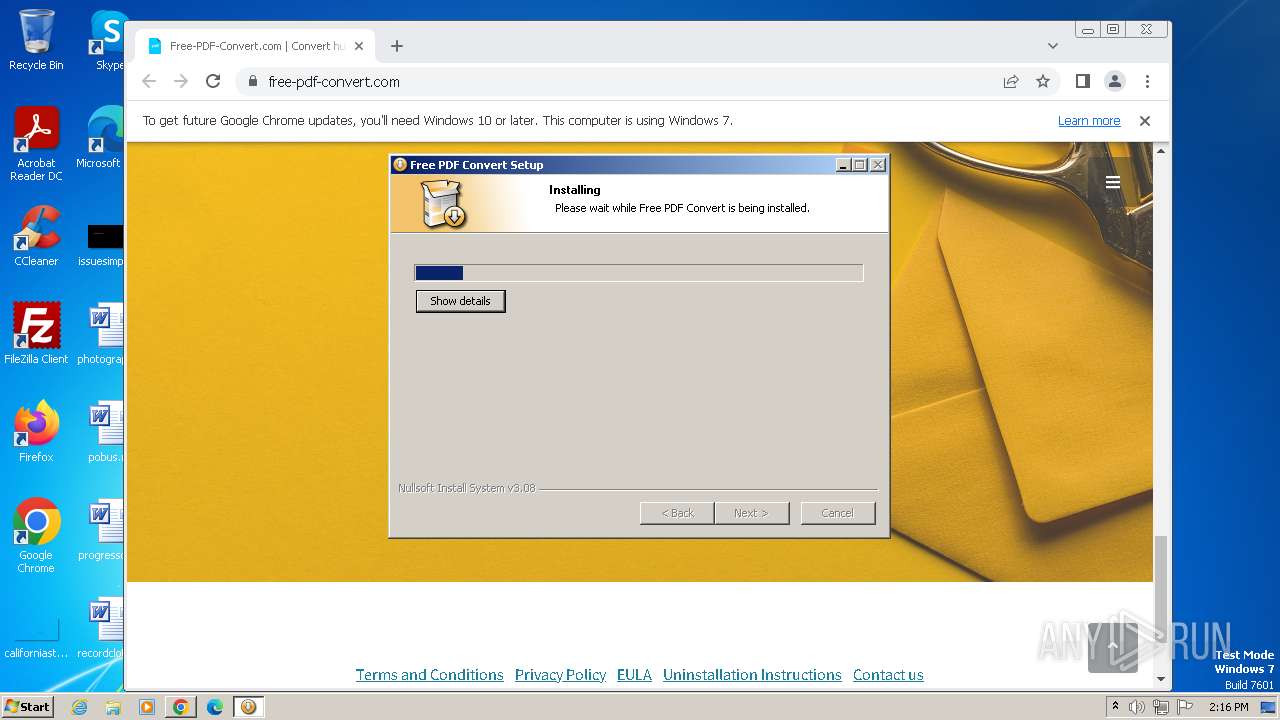Open Terms and Conditions link
Image resolution: width=1280 pixels, height=720 pixels.
[x=429, y=675]
